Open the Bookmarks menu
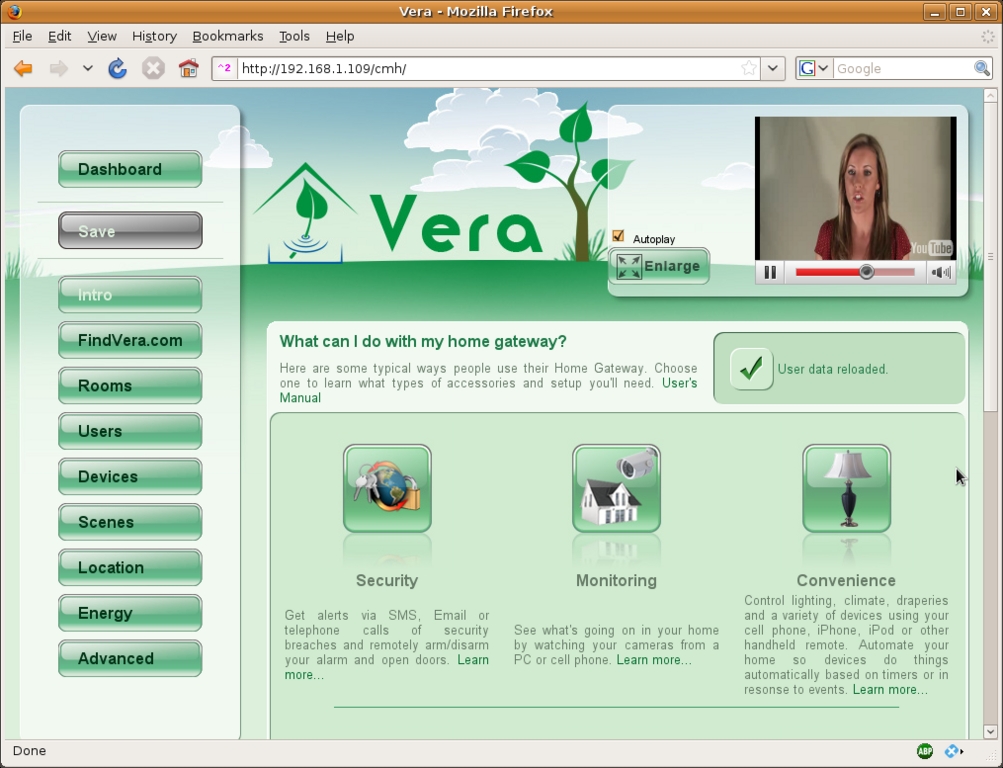 click(x=227, y=36)
